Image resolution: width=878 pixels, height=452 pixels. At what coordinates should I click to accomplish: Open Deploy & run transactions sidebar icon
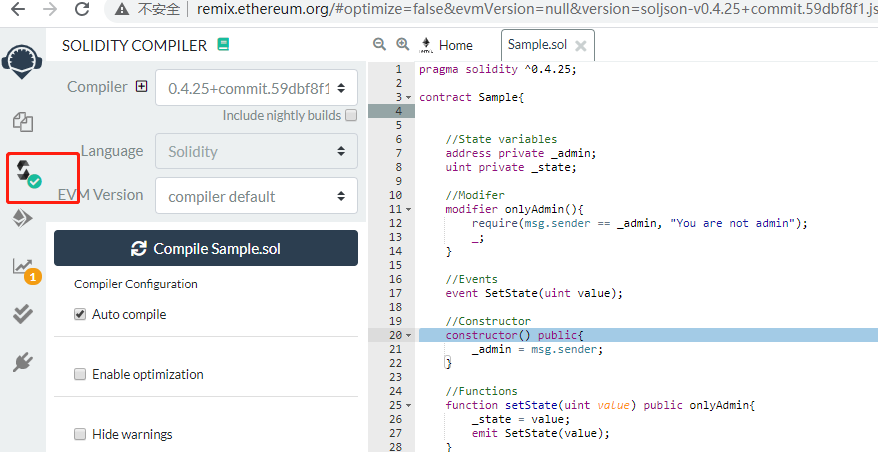click(x=23, y=219)
